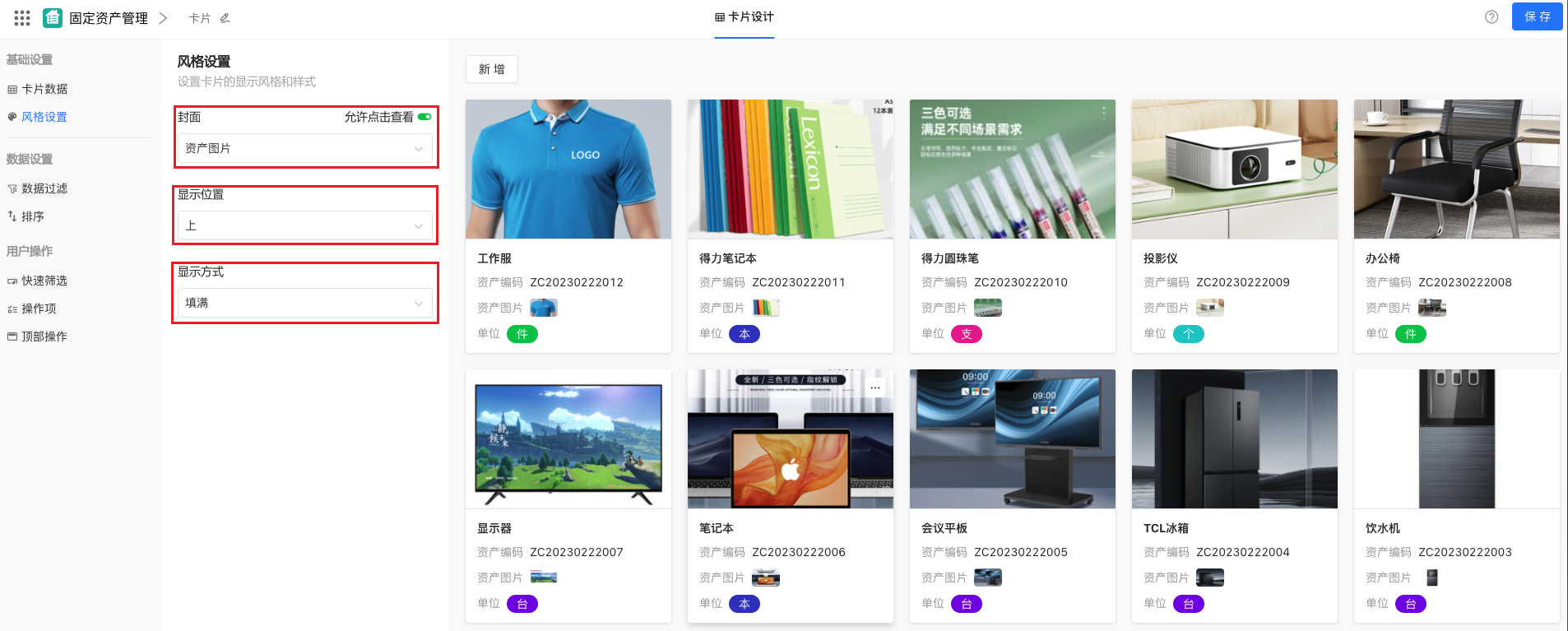Viewport: 1568px width, 631px height.
Task: Open 操作项 settings
Action: pos(38,309)
